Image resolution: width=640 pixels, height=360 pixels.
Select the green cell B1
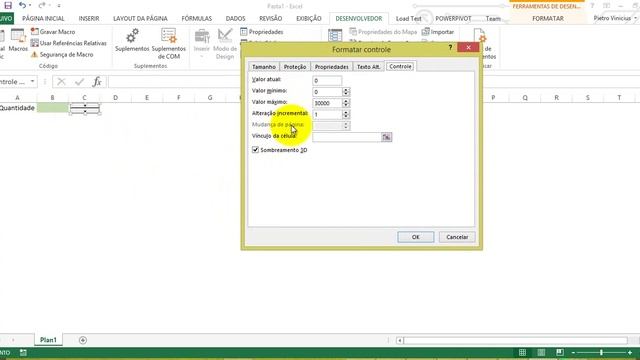[x=53, y=108]
